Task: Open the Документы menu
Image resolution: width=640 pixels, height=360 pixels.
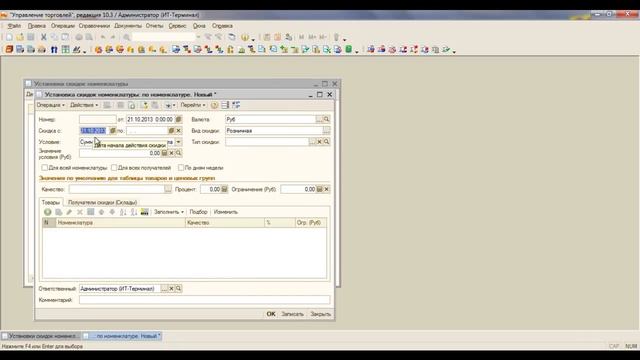Action: (x=128, y=26)
